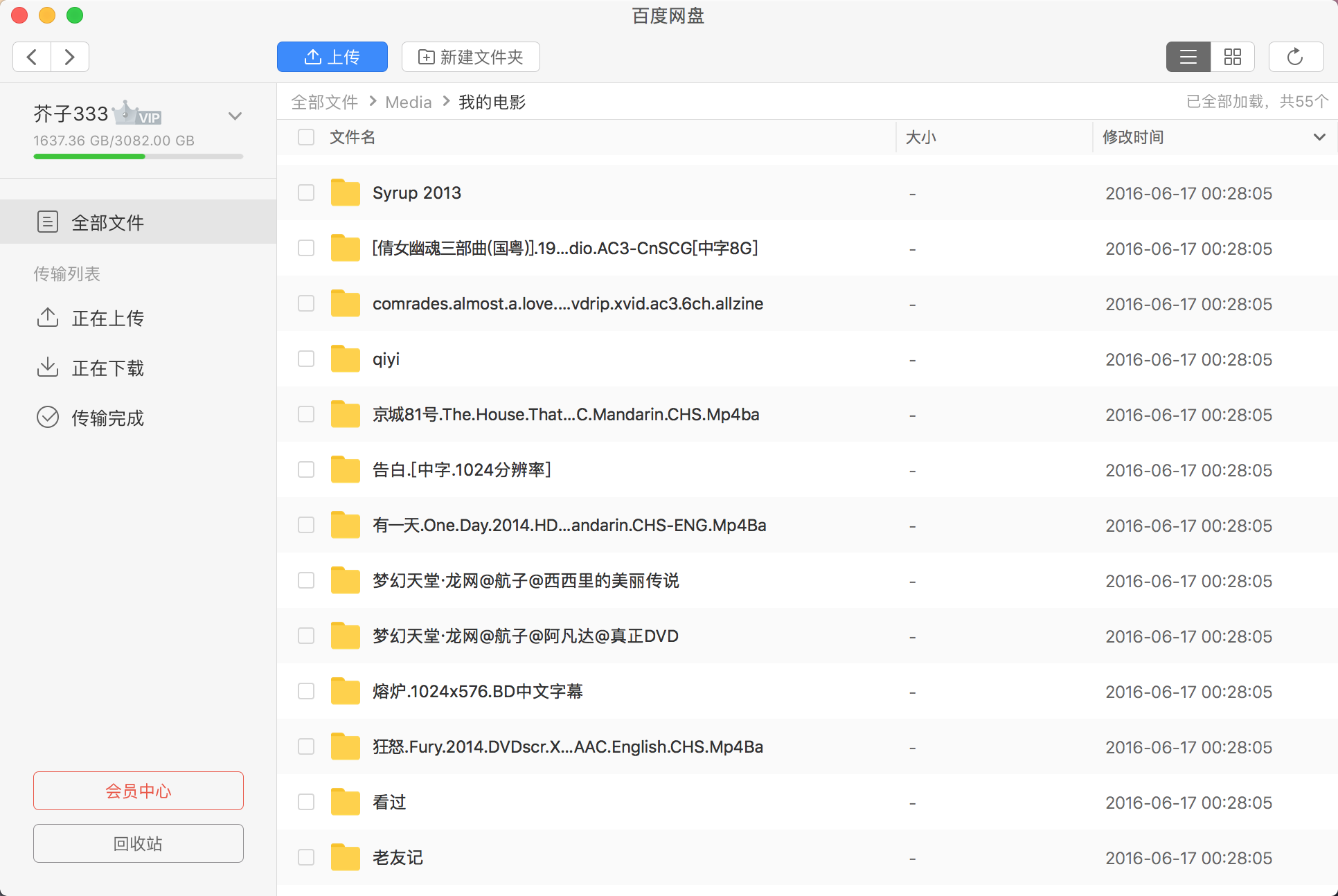1338x896 pixels.
Task: Toggle sort arrow in 修改时间 column
Action: (x=1319, y=137)
